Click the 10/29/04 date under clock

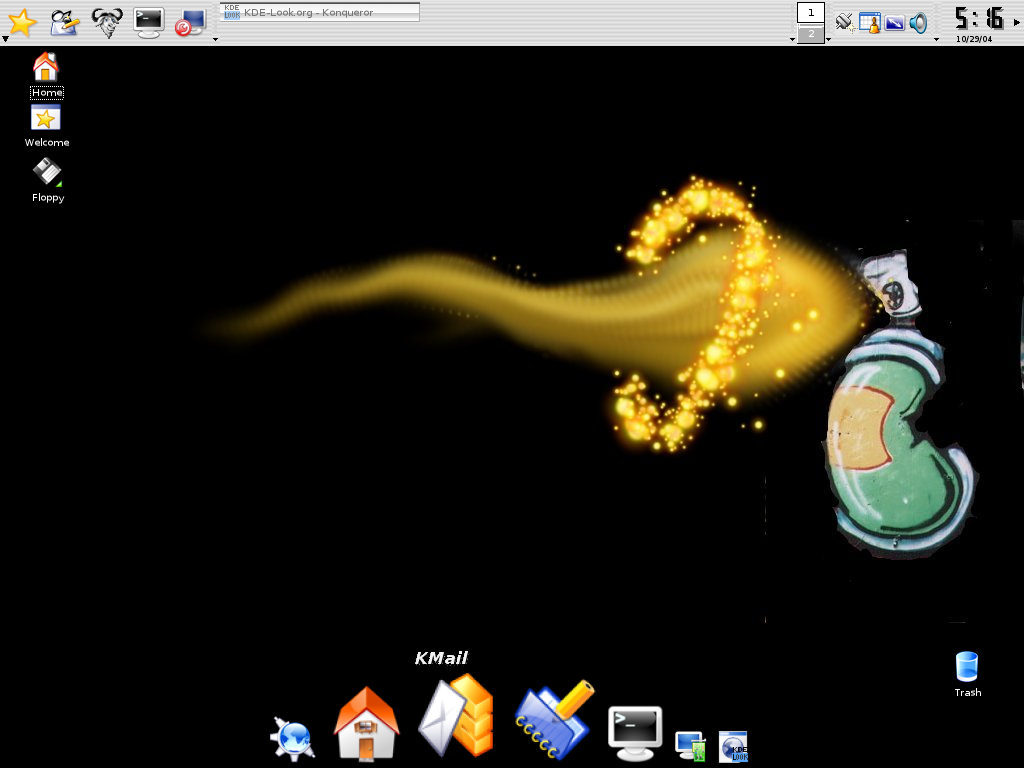coord(974,39)
